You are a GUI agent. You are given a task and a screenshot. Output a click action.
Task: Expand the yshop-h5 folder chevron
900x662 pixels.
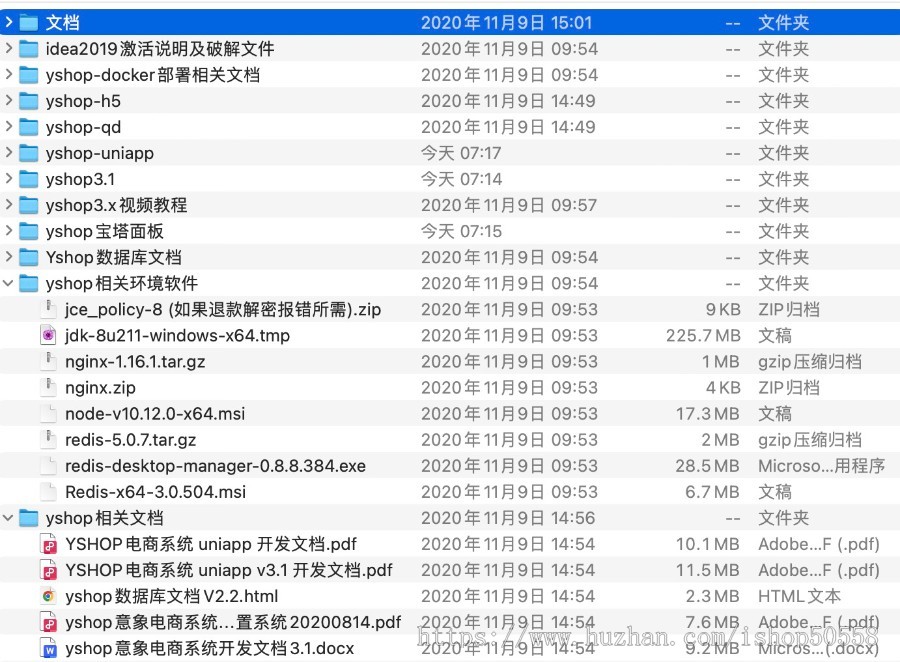click(9, 100)
